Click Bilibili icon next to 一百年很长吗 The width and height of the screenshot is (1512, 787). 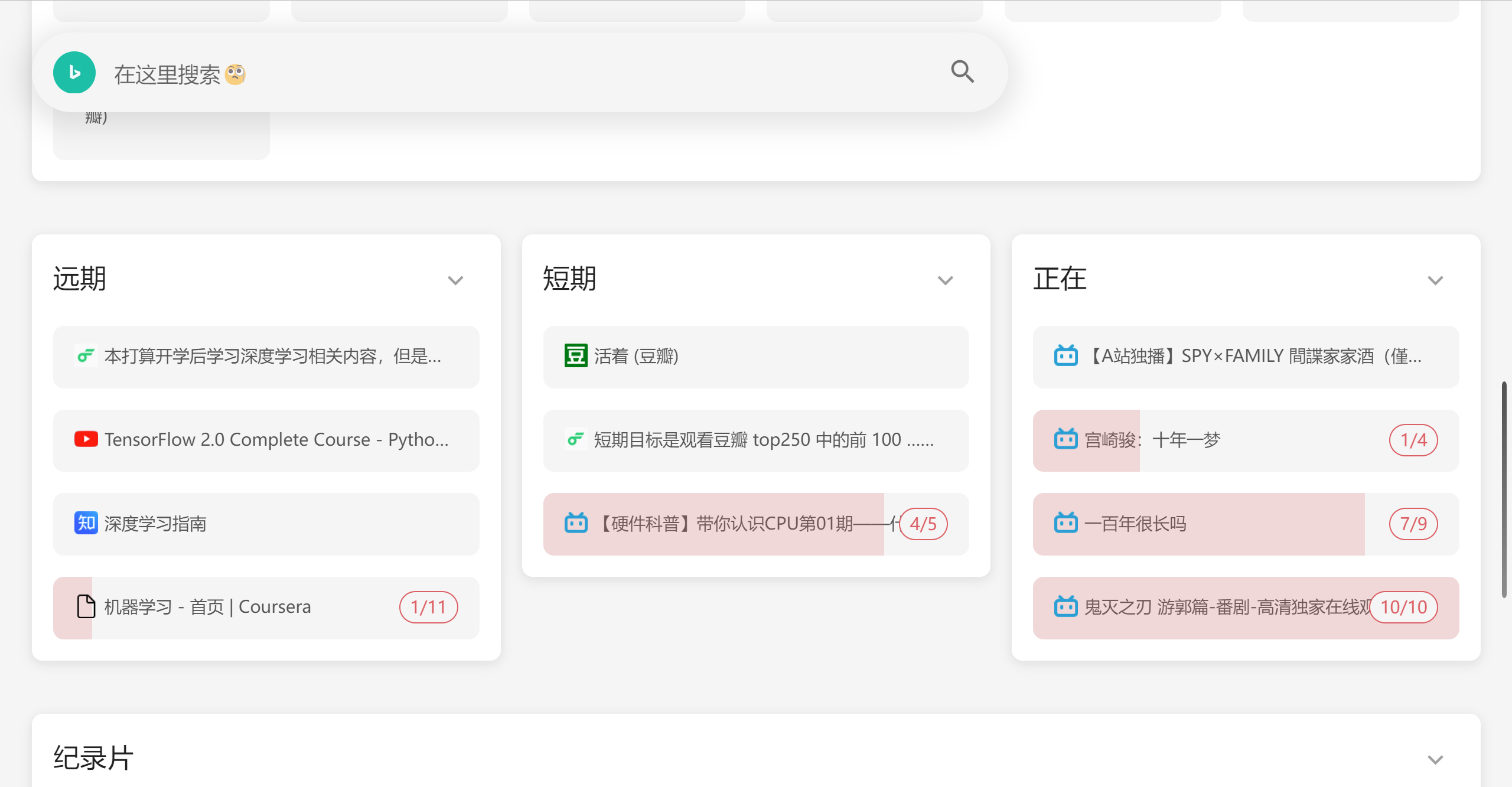coord(1066,523)
